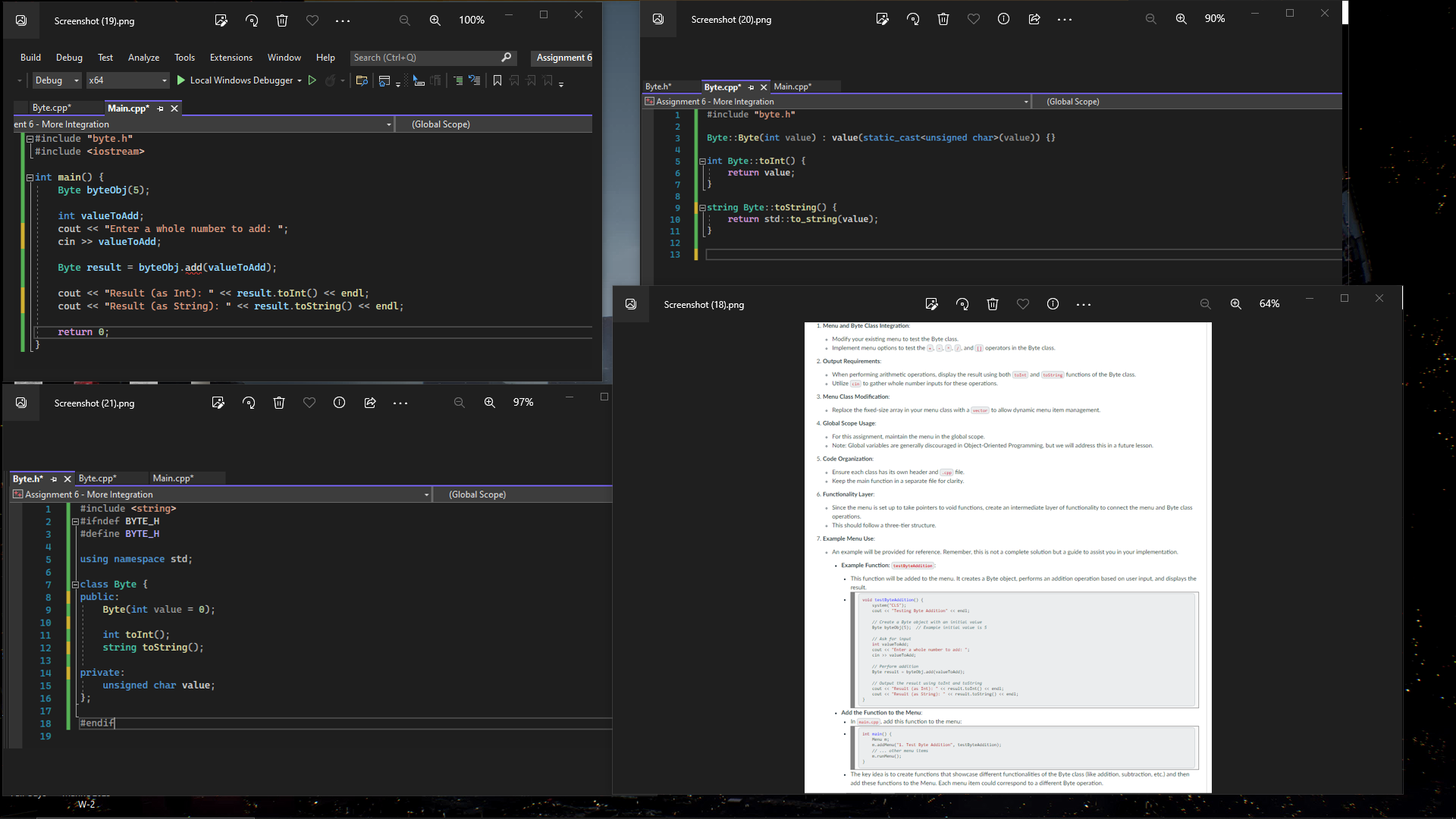Delete Screenshot (21) image
1456x819 pixels.
coord(279,403)
